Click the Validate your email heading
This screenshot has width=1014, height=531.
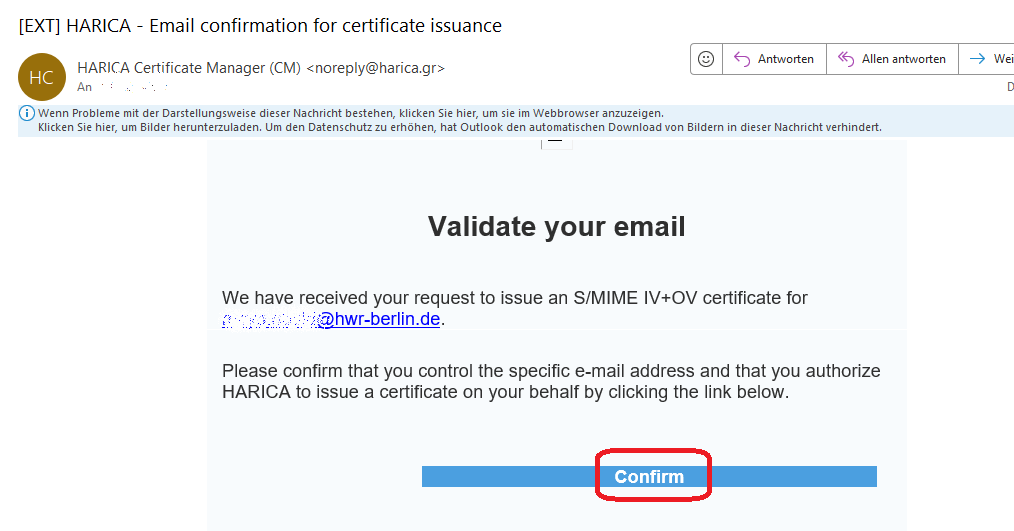tap(556, 226)
